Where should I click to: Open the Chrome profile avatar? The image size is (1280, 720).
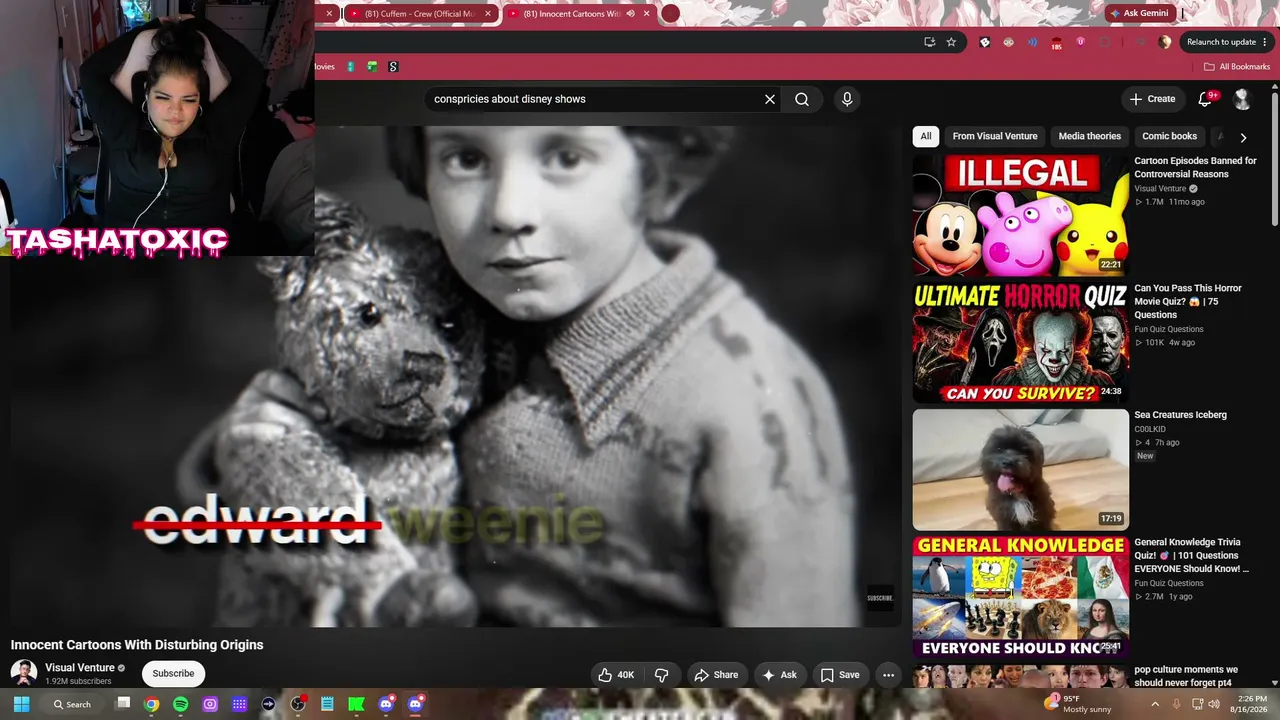pos(1164,42)
